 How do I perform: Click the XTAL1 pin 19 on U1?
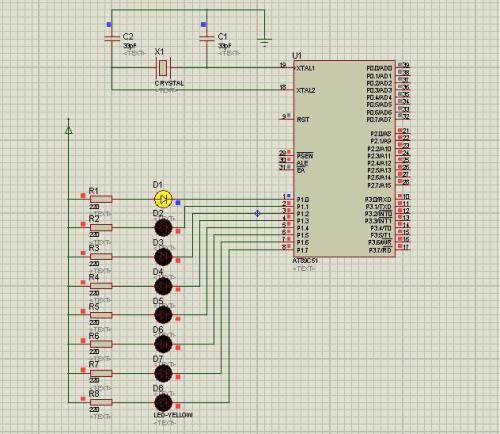point(287,68)
